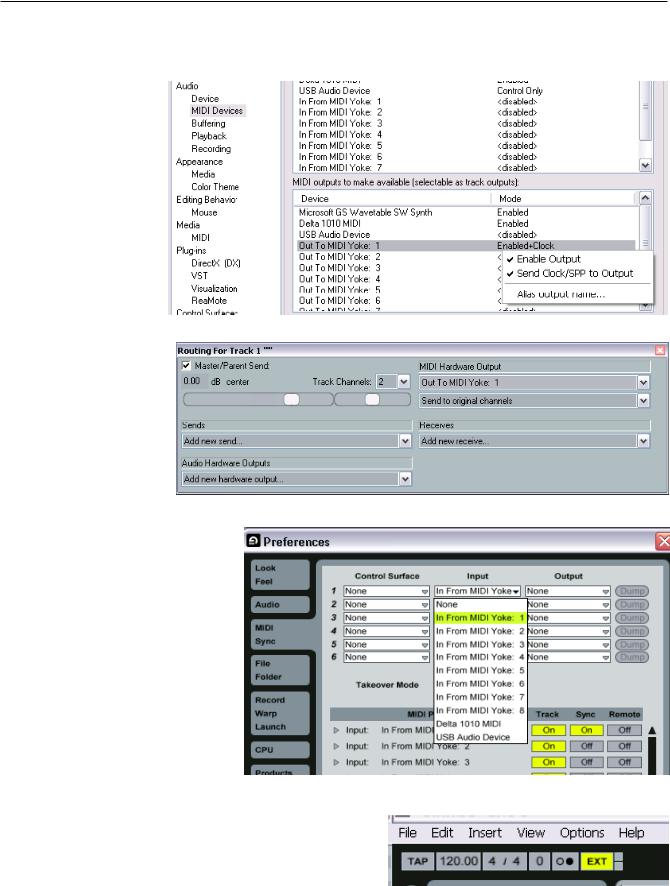Toggle Track On for In From MIDI Yoke: 1 input
Screen dimensions: 670x886
pyautogui.click(x=549, y=731)
